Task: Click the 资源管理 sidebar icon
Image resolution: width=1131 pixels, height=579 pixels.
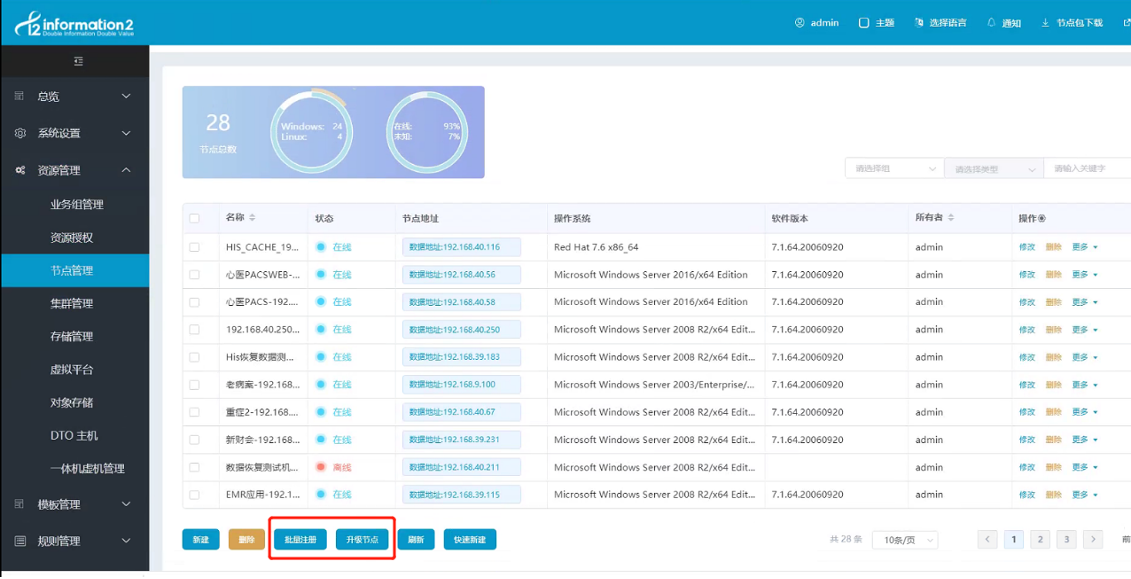Action: [x=20, y=170]
